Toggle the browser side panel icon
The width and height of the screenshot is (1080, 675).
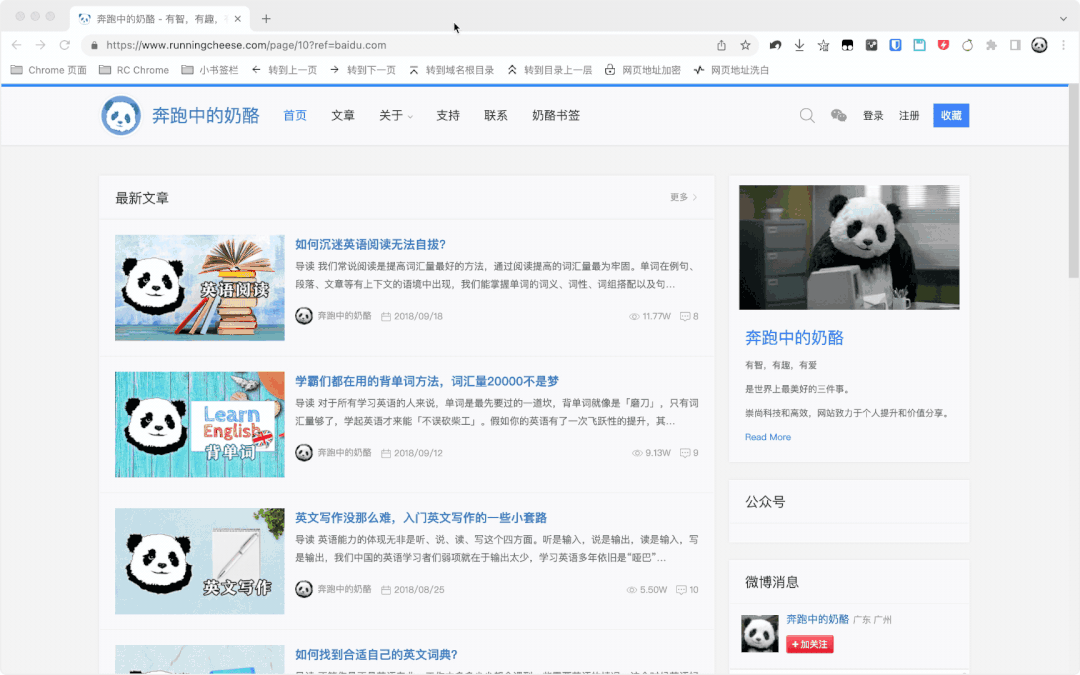(1015, 45)
